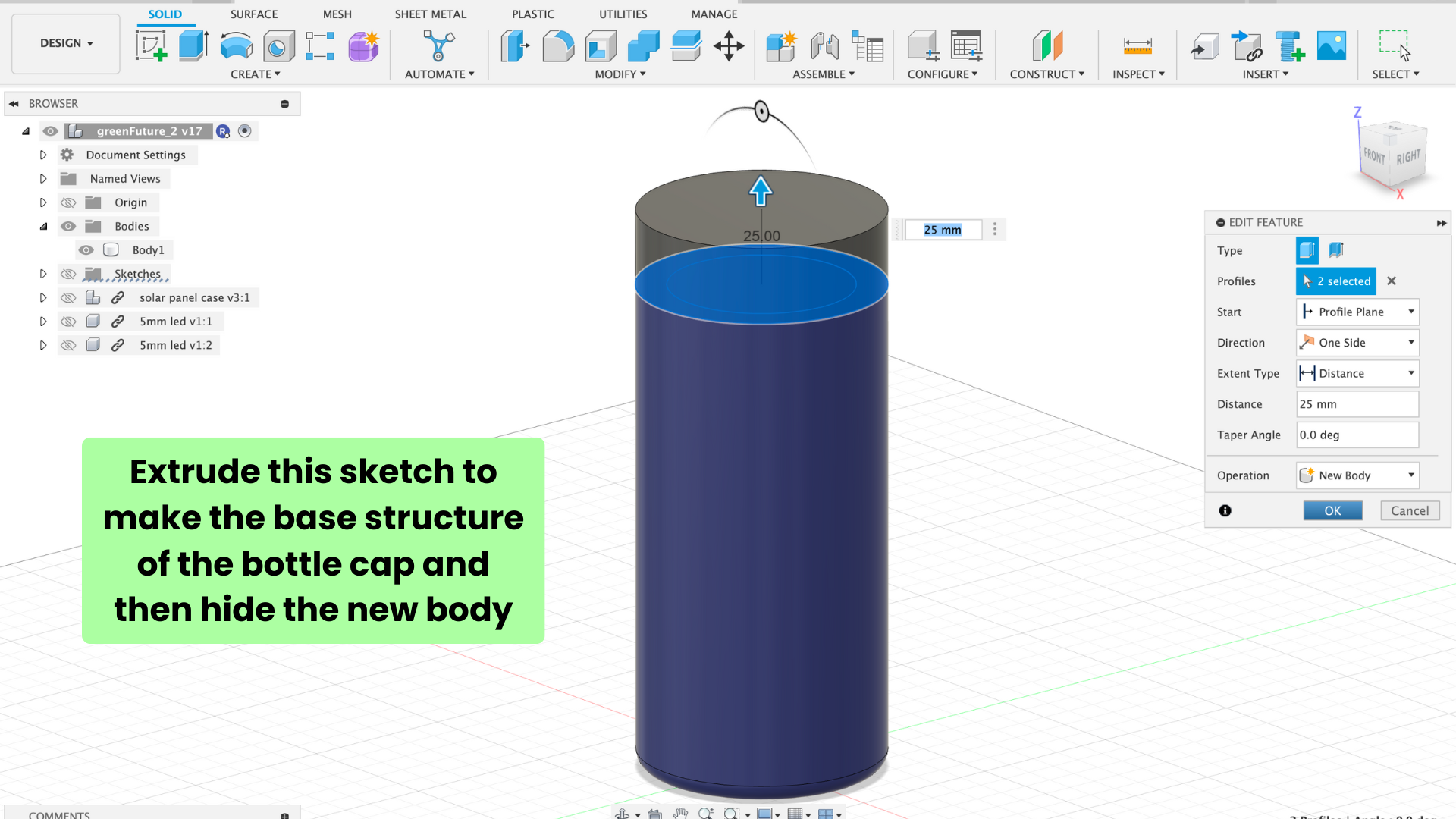Select the Revolve tool
The height and width of the screenshot is (819, 1456).
(x=236, y=46)
